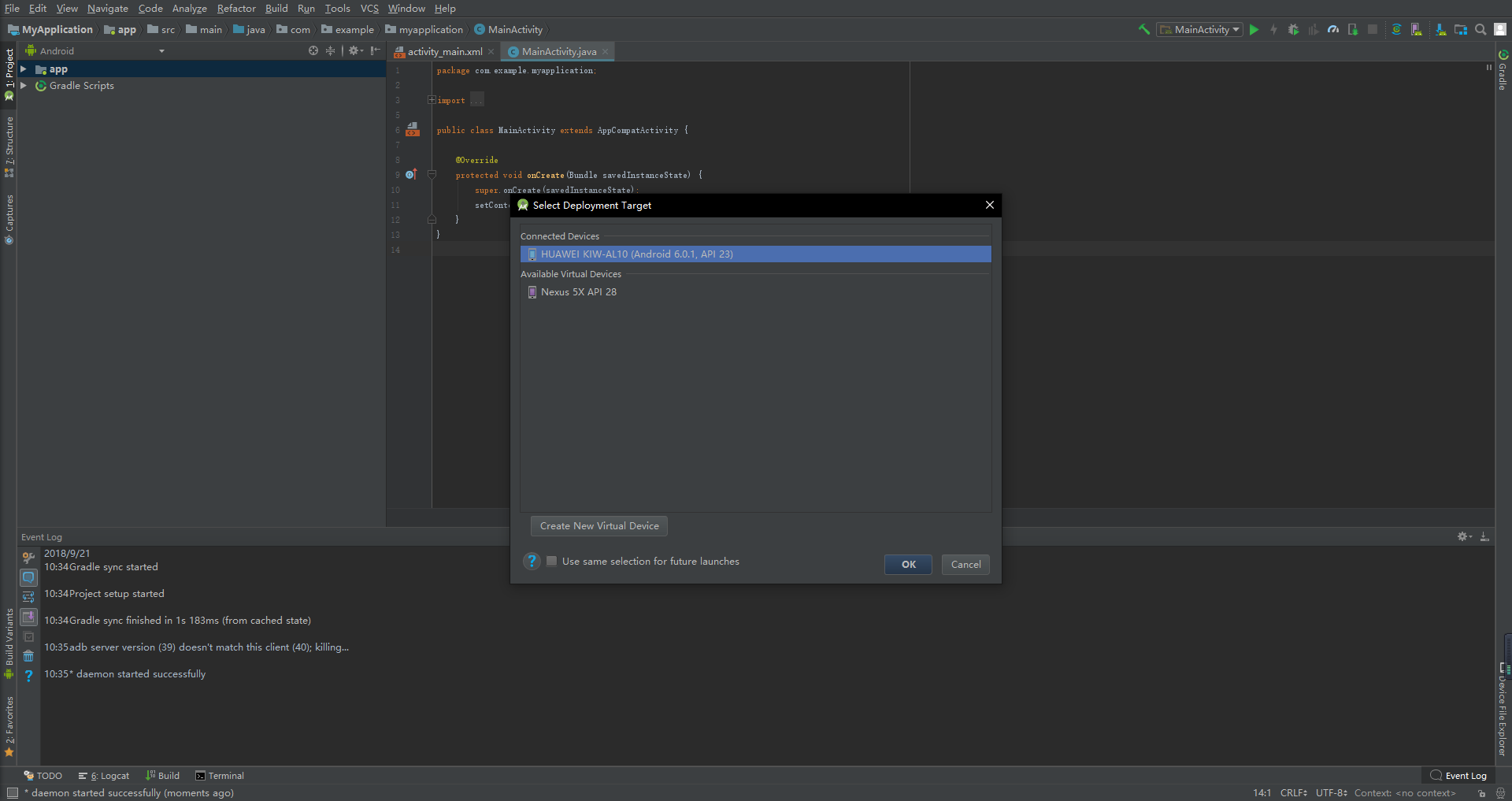1512x801 pixels.
Task: Expand the folded import block
Action: (x=432, y=100)
